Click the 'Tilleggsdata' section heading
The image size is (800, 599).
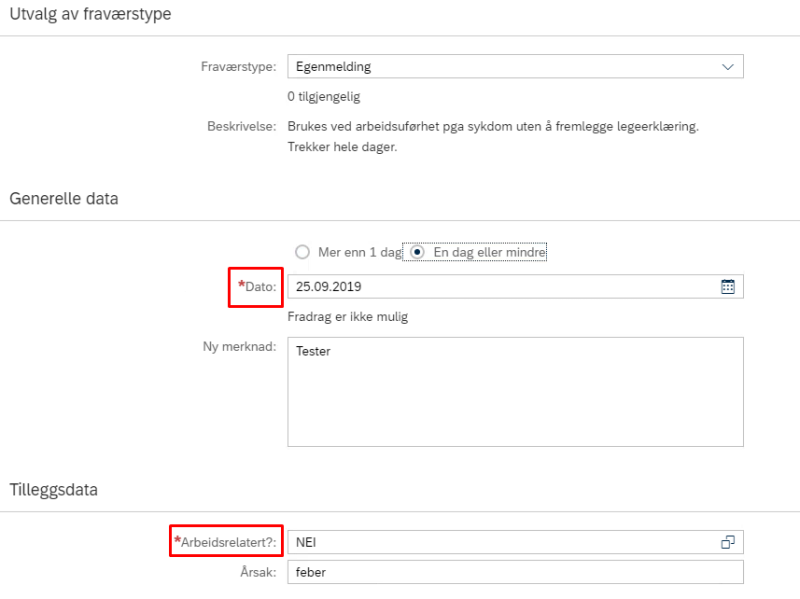(x=54, y=490)
